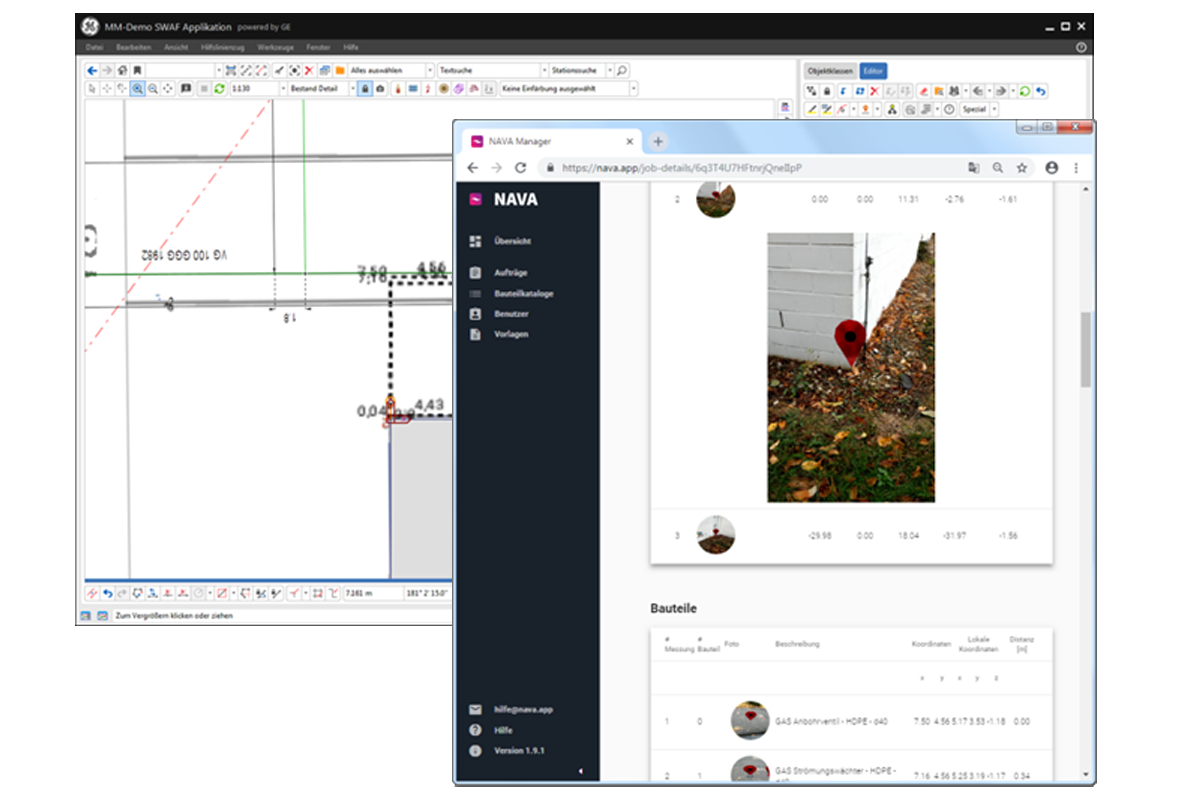Open the 'Keine Einfärbung ausgewählt' dropdown
Viewport: 1200px width, 800px height.
[x=633, y=89]
